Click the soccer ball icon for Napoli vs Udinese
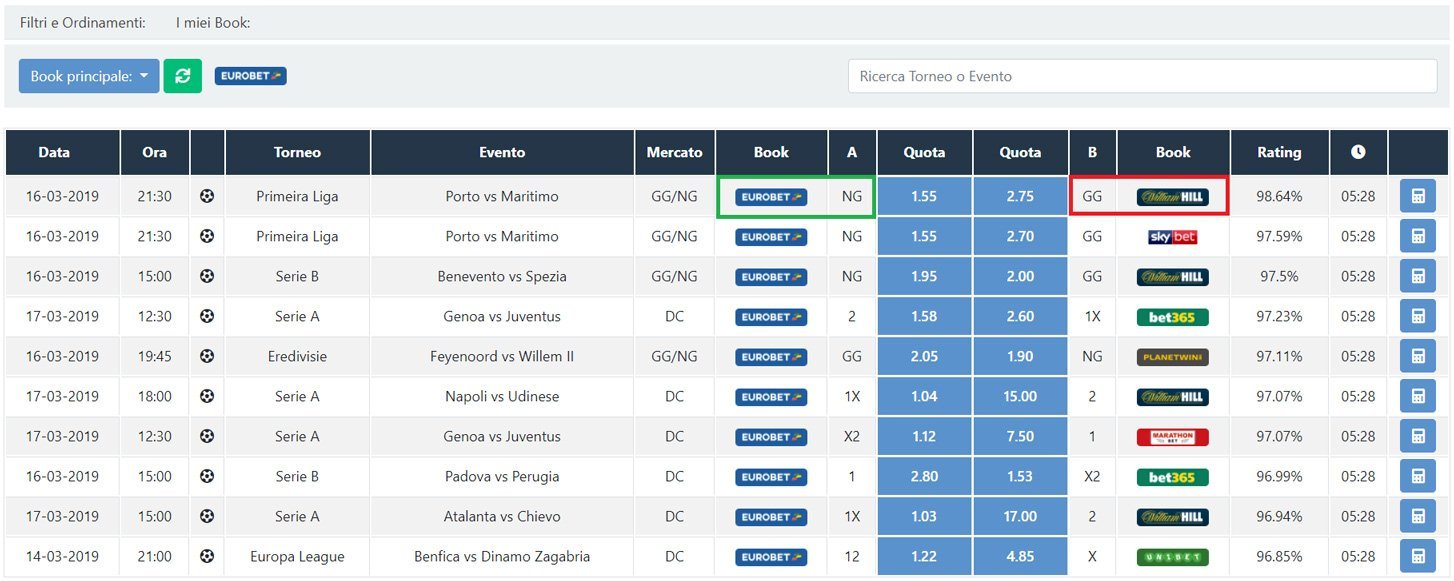 [207, 397]
